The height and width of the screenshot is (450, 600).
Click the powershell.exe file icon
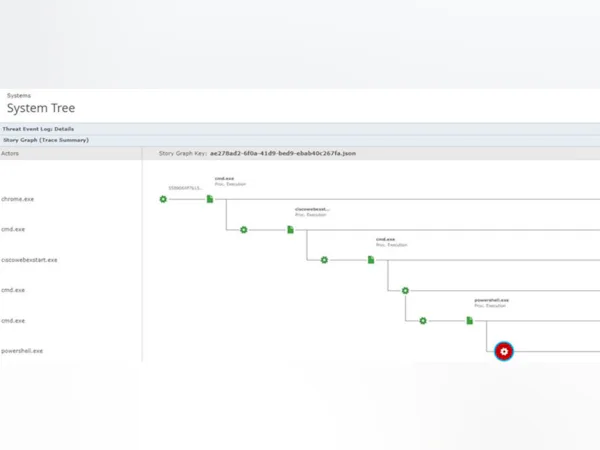point(470,321)
